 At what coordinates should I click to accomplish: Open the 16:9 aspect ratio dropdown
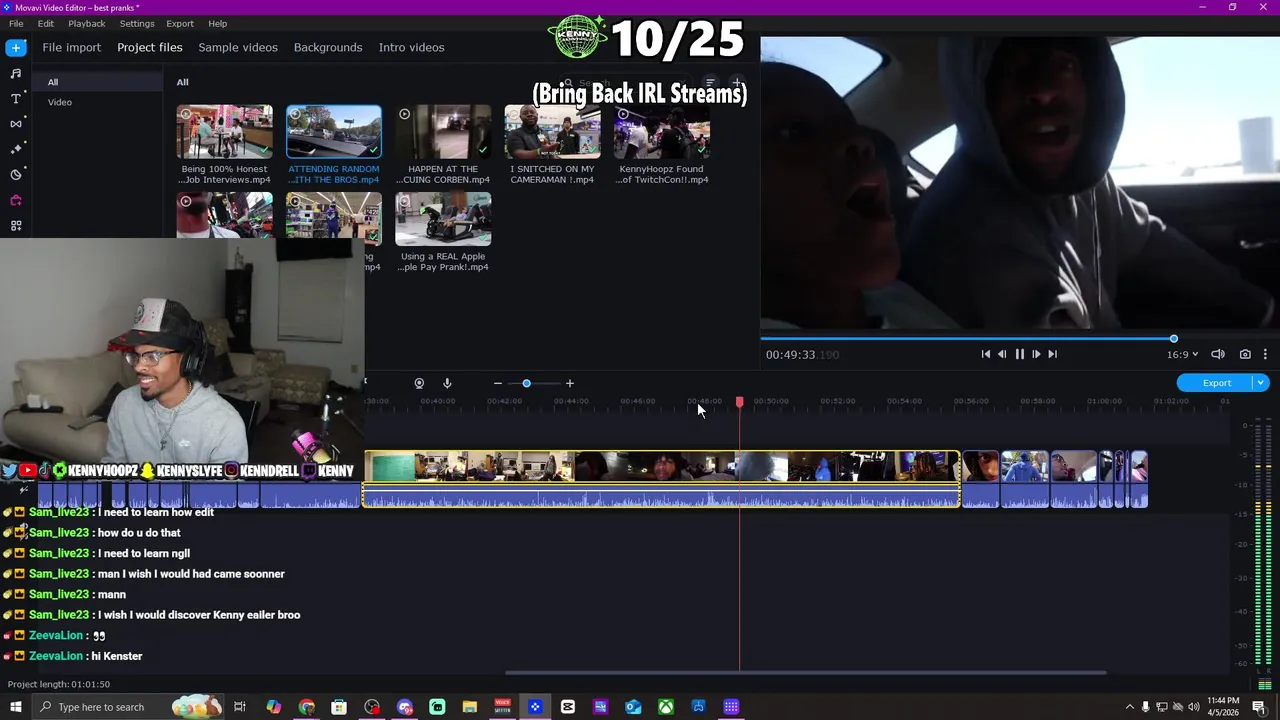click(1182, 354)
